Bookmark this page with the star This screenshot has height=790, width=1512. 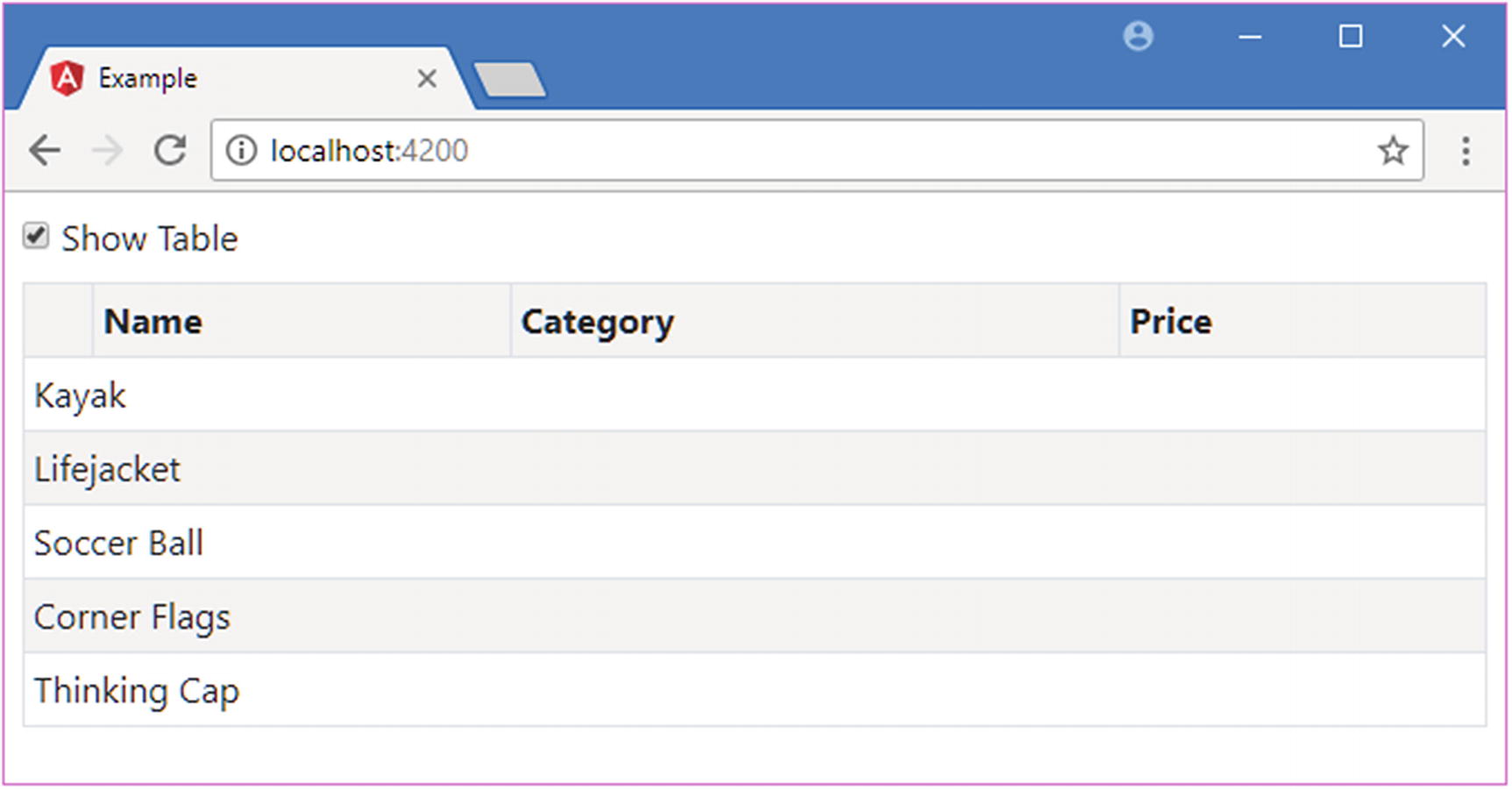click(x=1392, y=151)
